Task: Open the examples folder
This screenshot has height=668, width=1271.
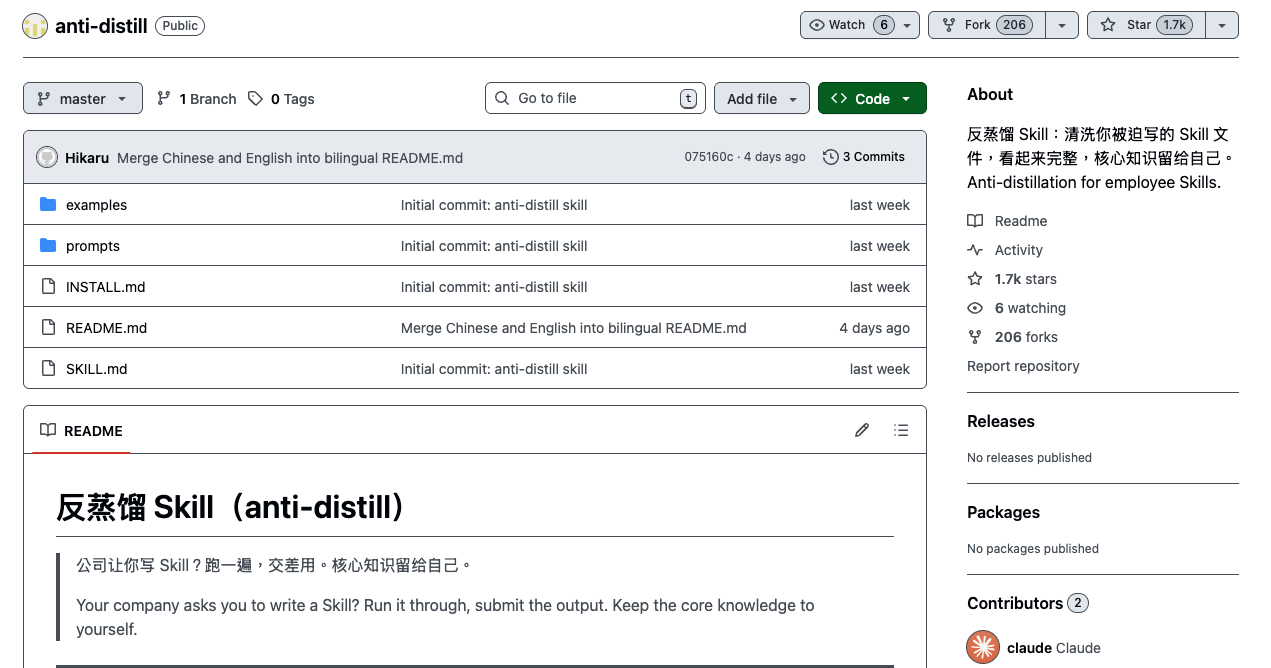Action: tap(96, 205)
